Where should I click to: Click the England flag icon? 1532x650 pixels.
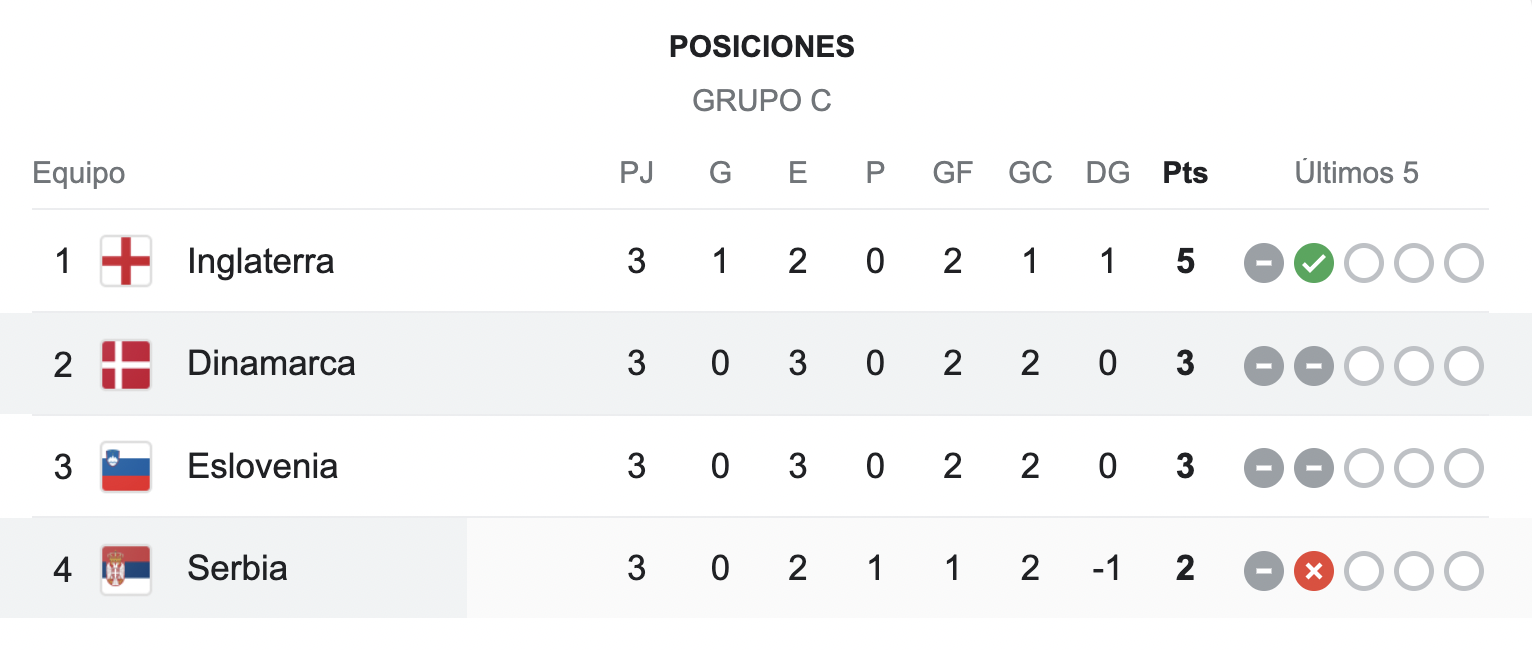click(x=126, y=261)
